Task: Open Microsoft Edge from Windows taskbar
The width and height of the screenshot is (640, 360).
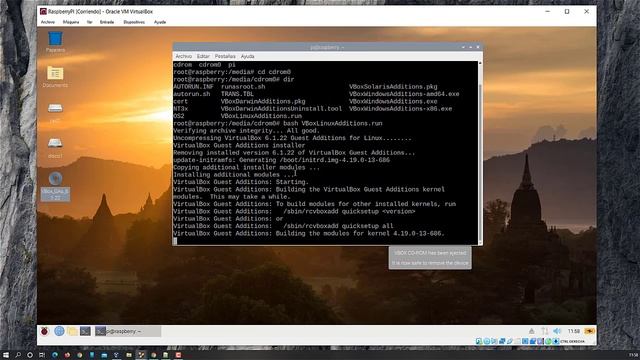Action: (x=55, y=355)
